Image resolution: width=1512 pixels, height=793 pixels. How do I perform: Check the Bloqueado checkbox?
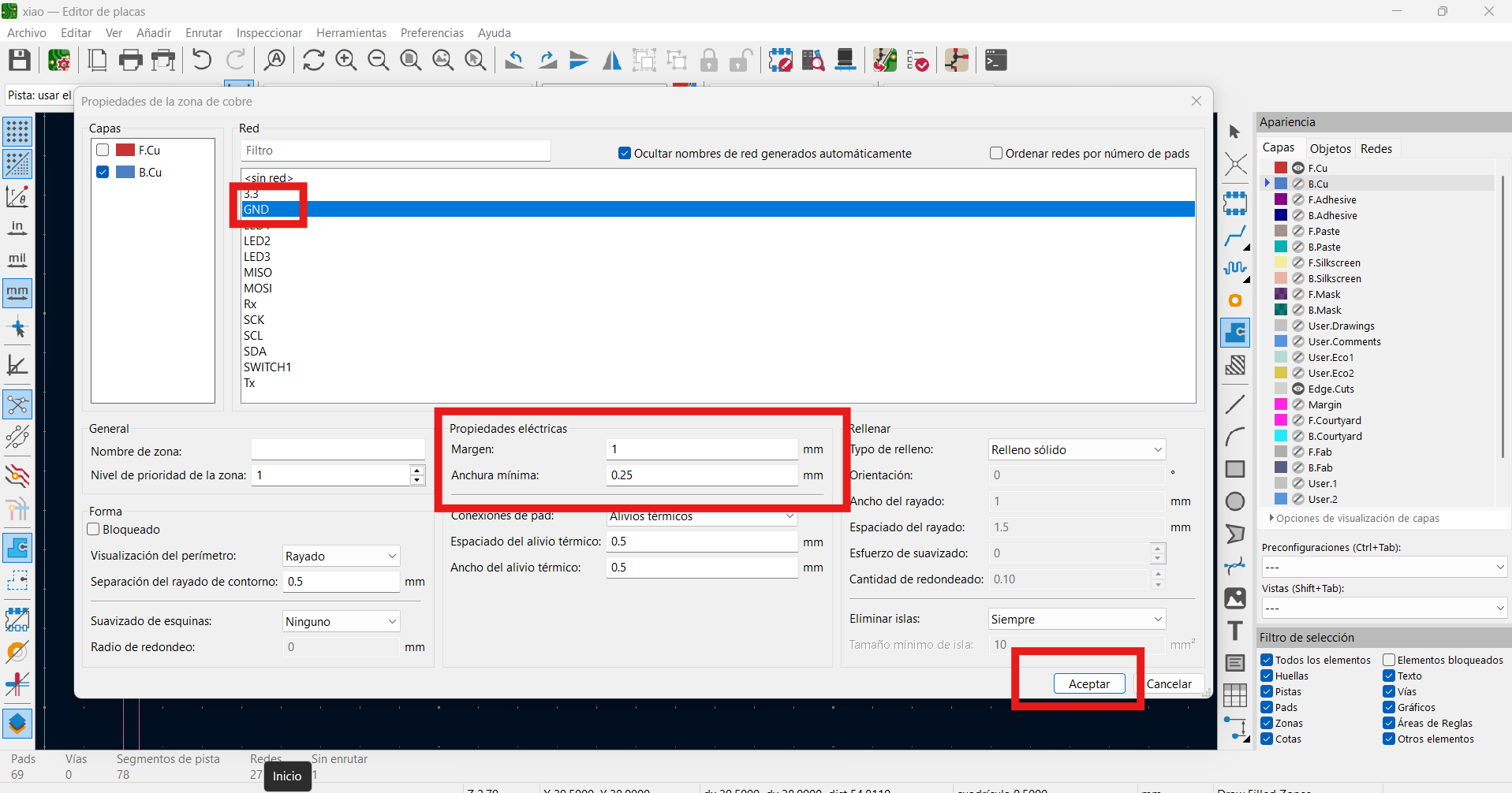(x=93, y=530)
